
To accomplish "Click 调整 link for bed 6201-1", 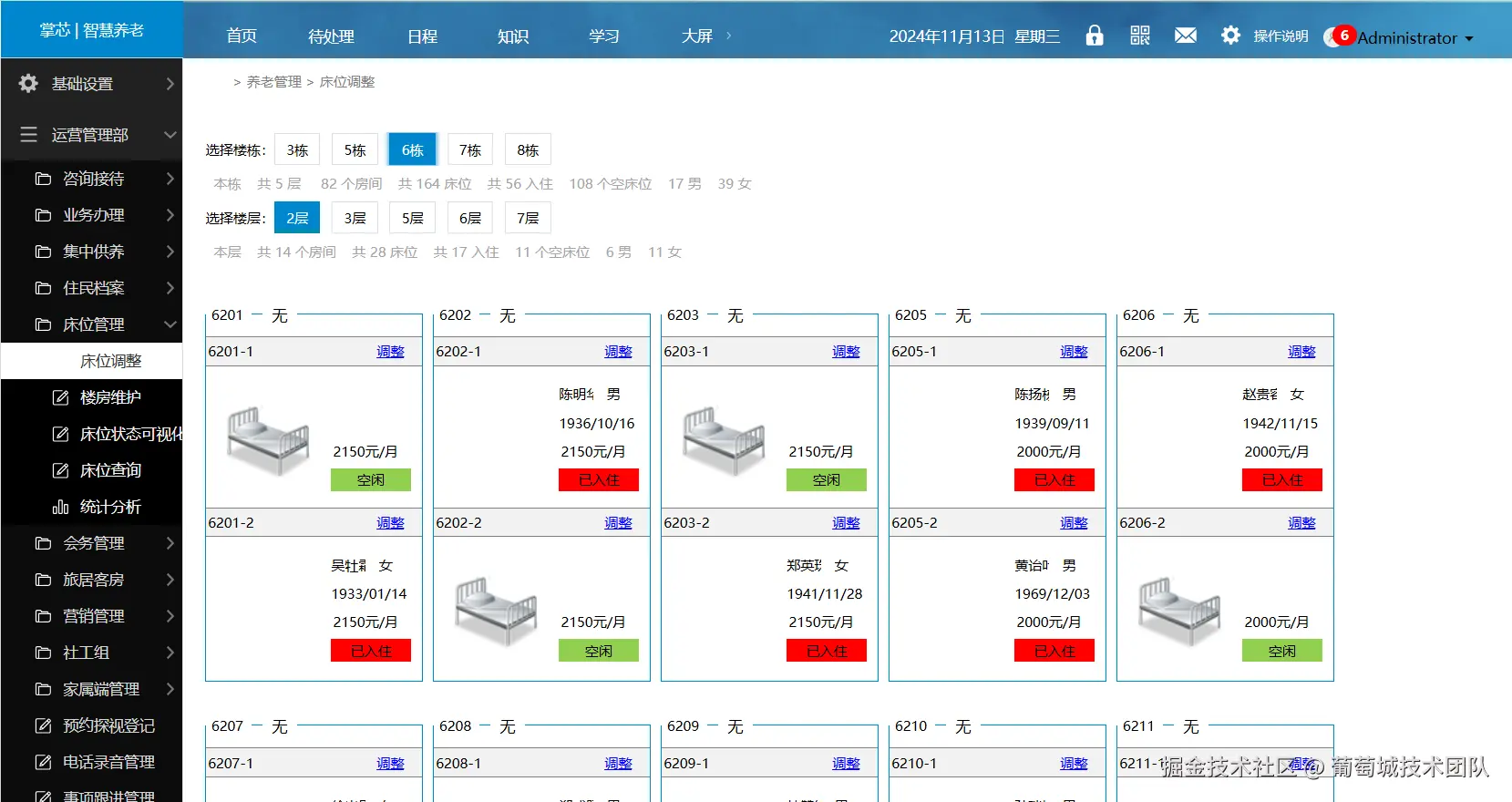I will (x=390, y=352).
